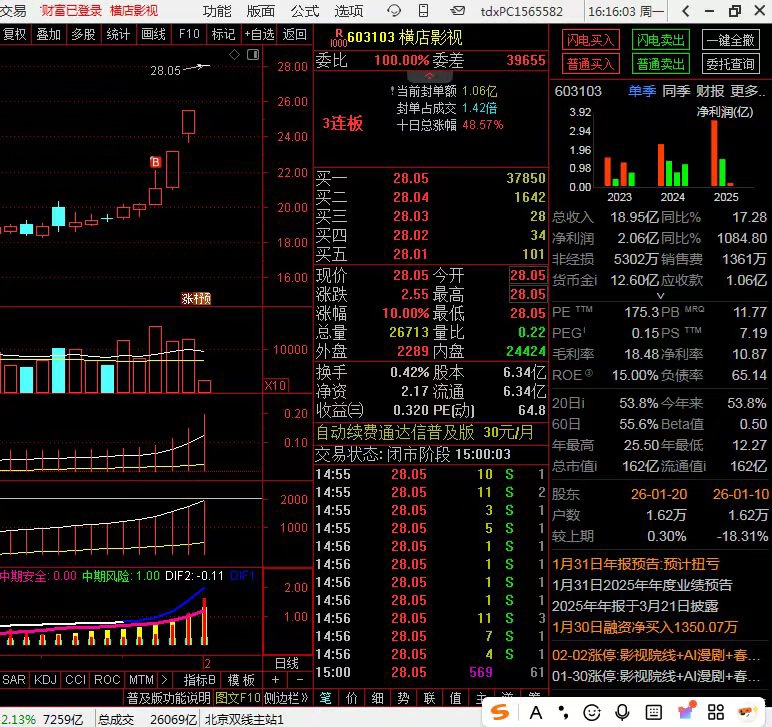Click the 返回 toolbar button

tap(294, 34)
